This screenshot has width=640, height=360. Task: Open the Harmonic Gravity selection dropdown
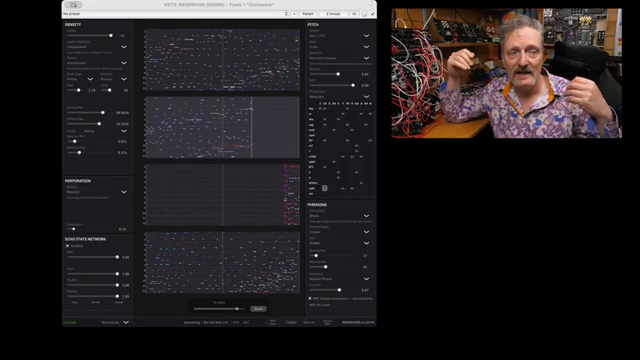339,58
